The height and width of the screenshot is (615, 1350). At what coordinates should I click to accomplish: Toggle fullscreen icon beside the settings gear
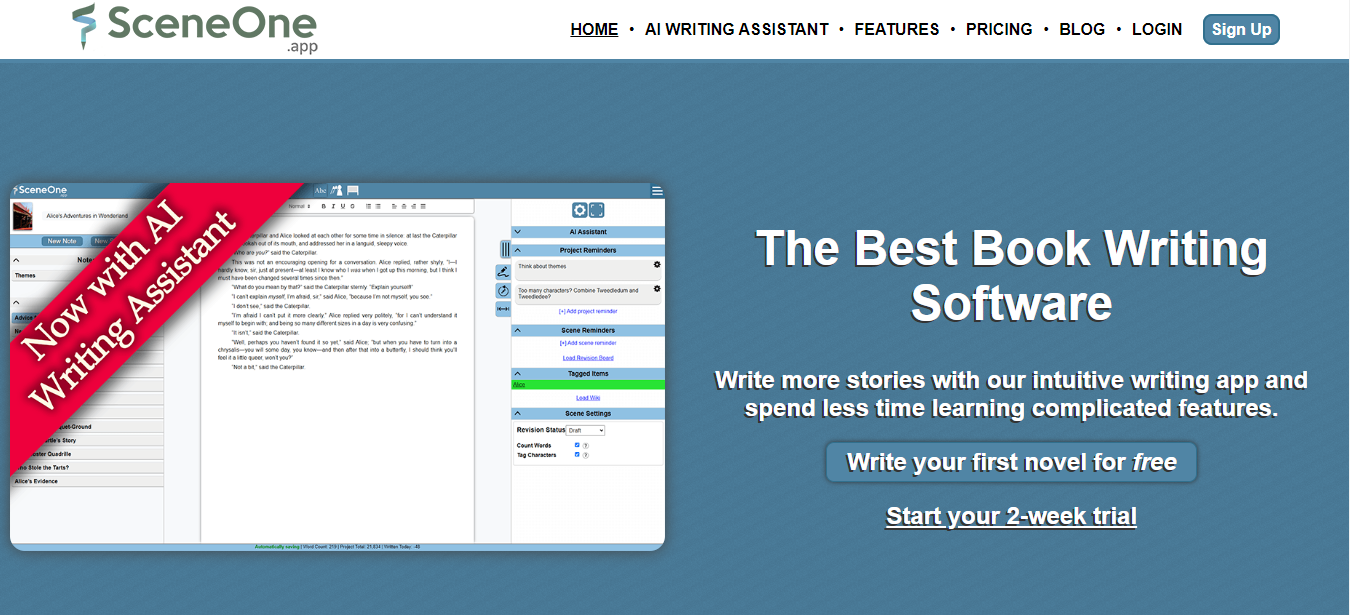[x=597, y=210]
